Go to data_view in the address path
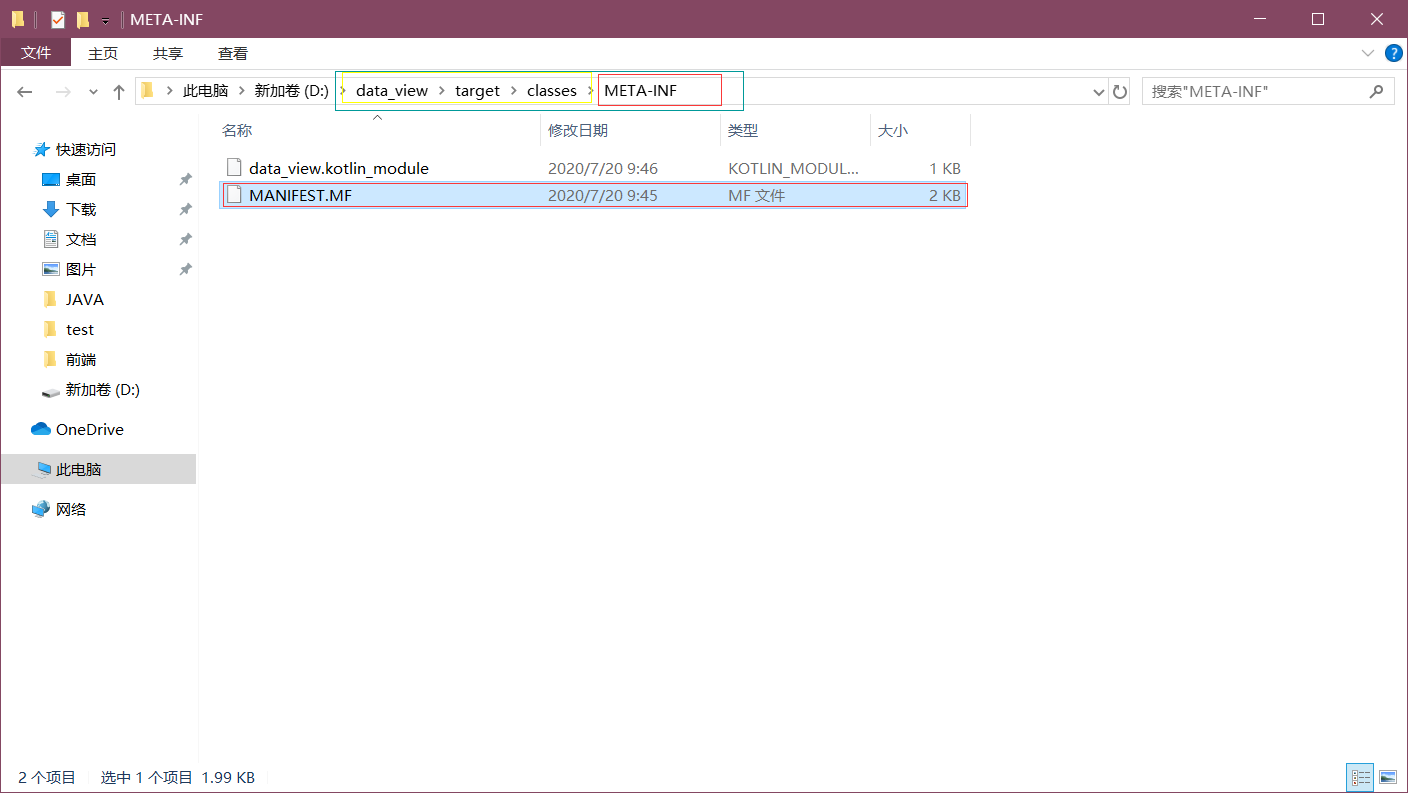Viewport: 1408px width, 793px height. [x=392, y=91]
